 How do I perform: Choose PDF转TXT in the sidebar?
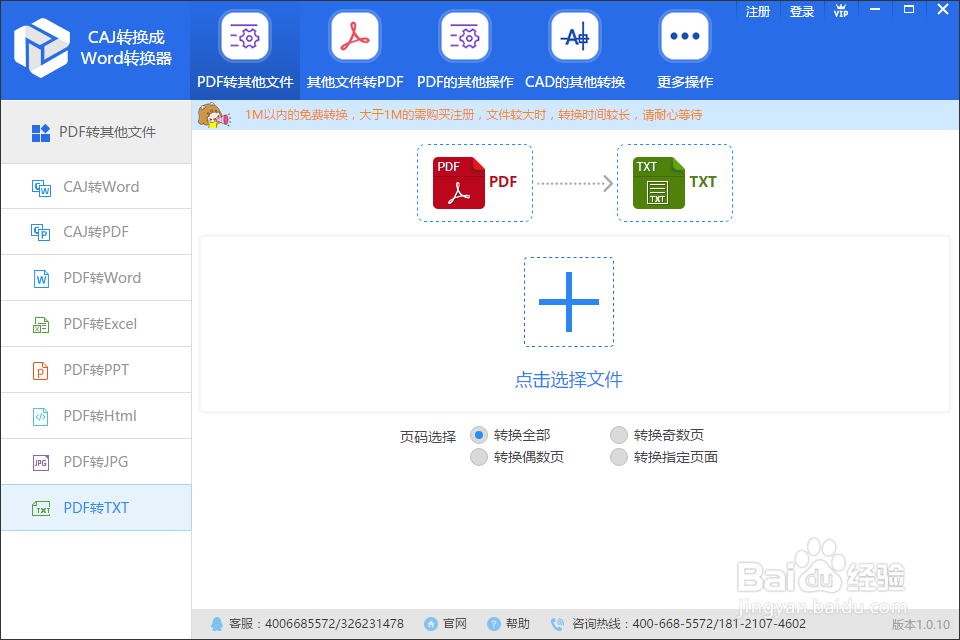(x=96, y=508)
